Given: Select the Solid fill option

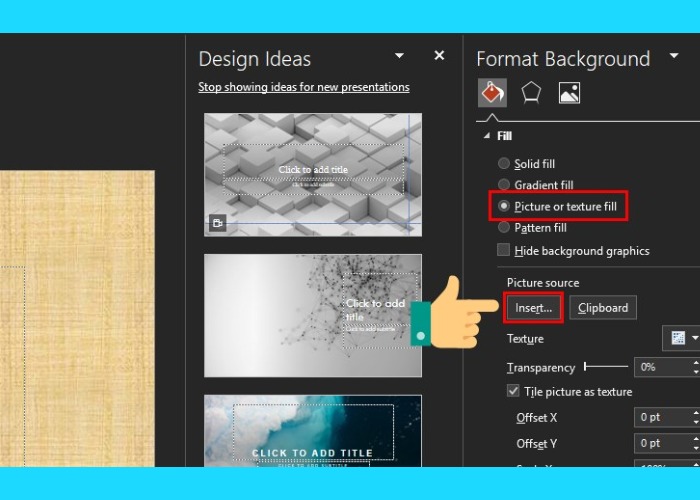Looking at the screenshot, I should pyautogui.click(x=526, y=163).
